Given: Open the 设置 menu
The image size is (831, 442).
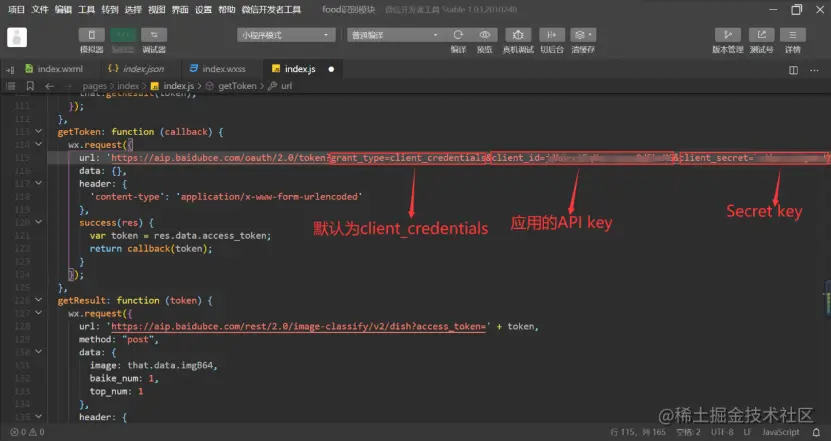Looking at the screenshot, I should pos(203,10).
